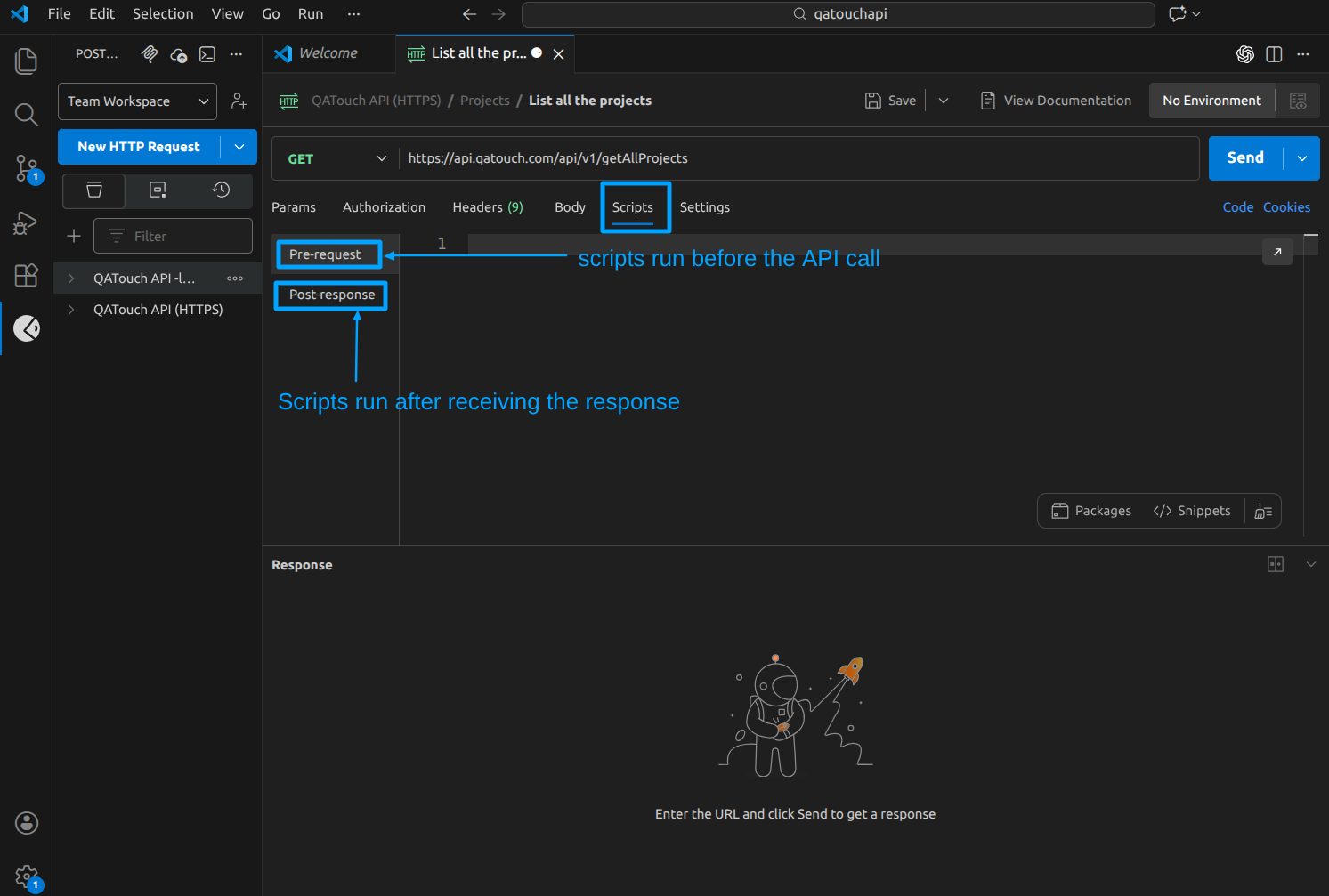Click the Send button

1245,157
